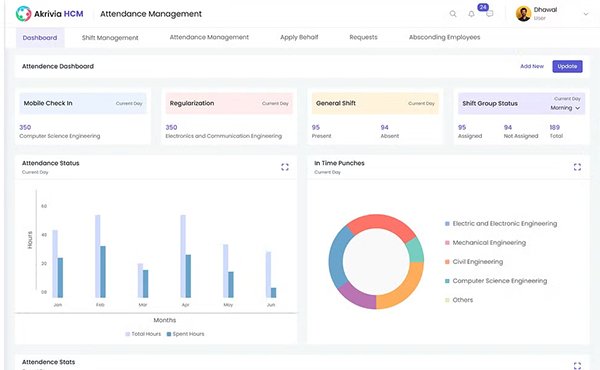Click the Add New link

(532, 66)
